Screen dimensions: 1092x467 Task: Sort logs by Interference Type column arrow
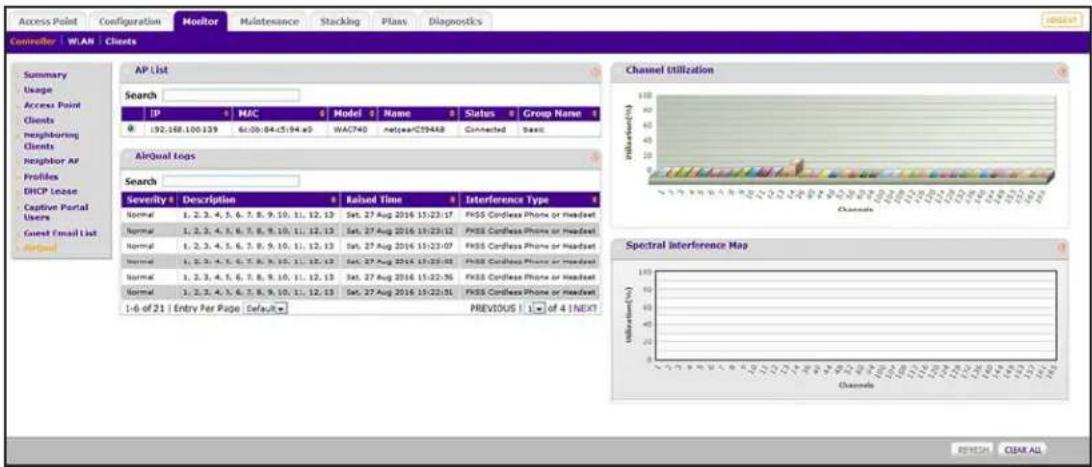point(594,200)
